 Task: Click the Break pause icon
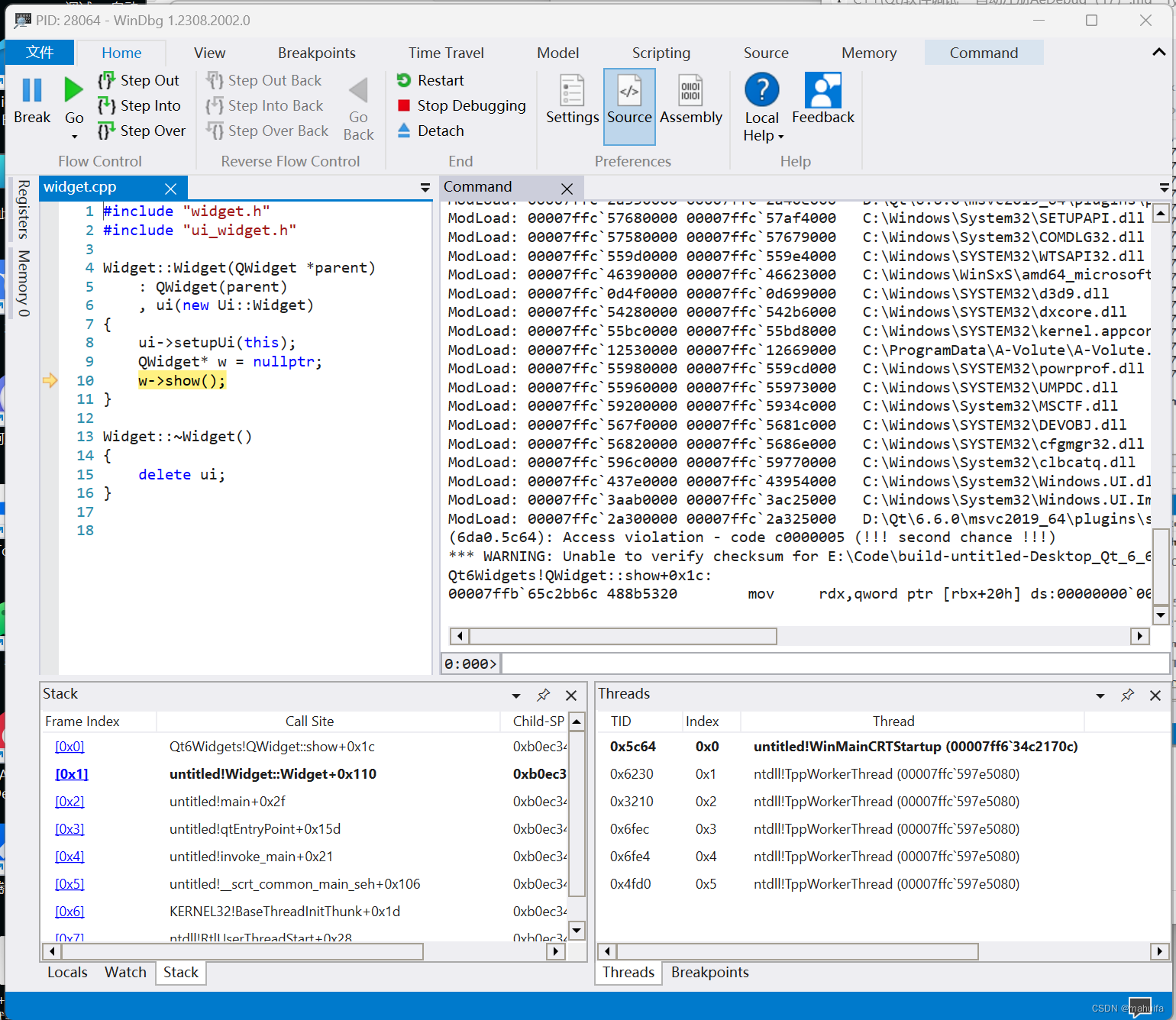click(32, 90)
